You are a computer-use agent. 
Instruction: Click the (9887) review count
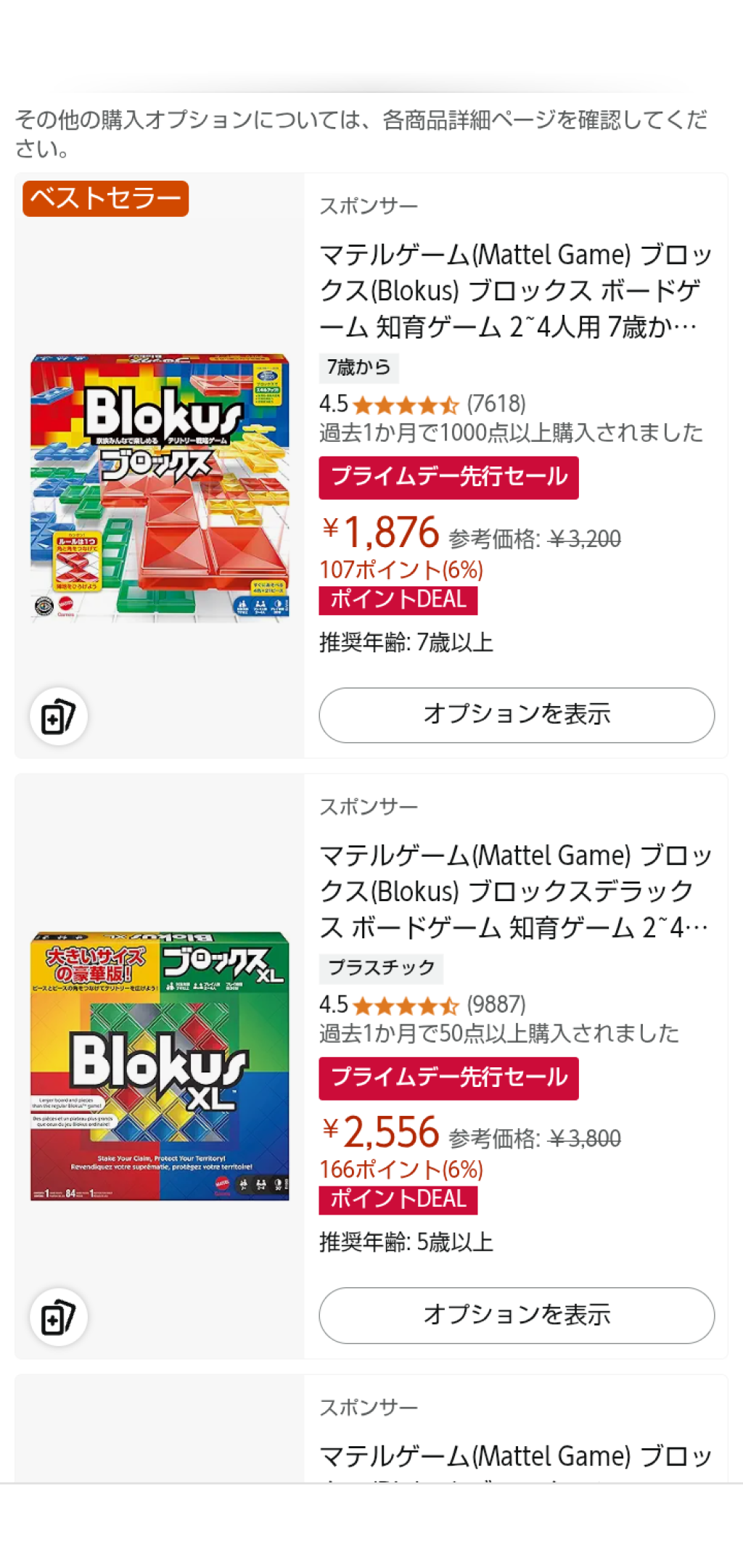click(x=496, y=1005)
